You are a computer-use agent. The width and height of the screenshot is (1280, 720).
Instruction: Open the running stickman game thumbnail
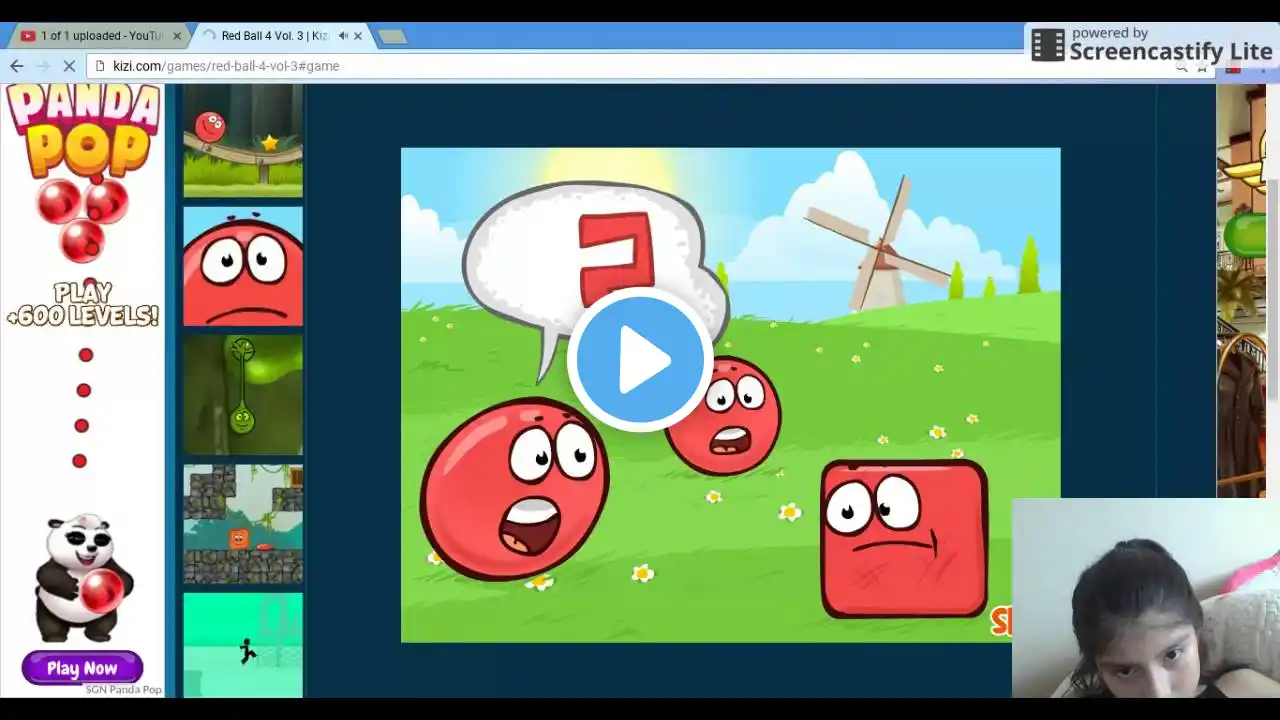coord(243,645)
